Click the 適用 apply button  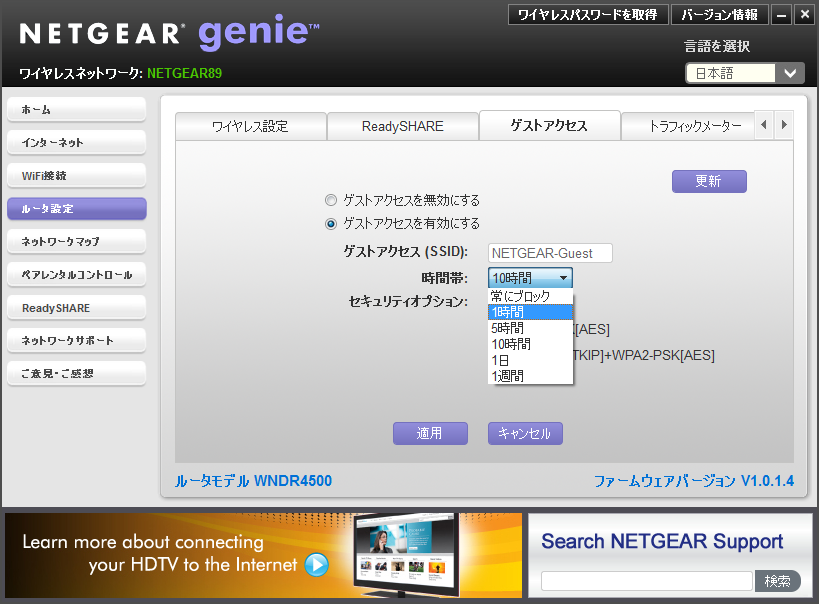429,433
